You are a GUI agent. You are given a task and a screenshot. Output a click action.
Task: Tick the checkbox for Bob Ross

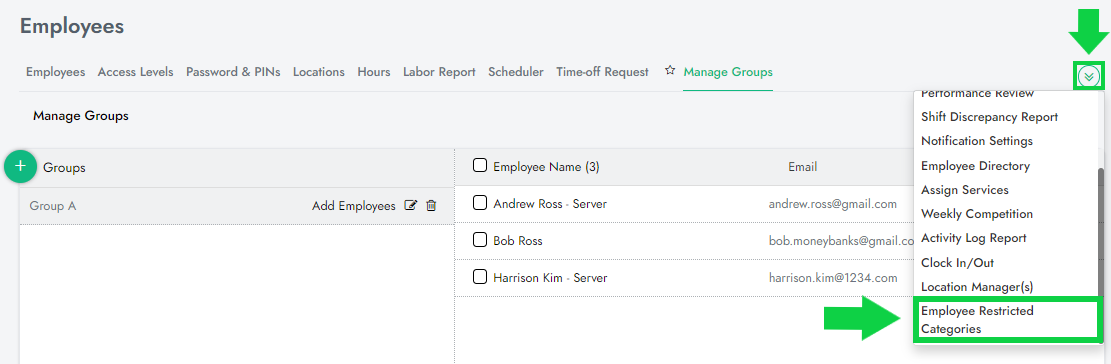tap(480, 240)
